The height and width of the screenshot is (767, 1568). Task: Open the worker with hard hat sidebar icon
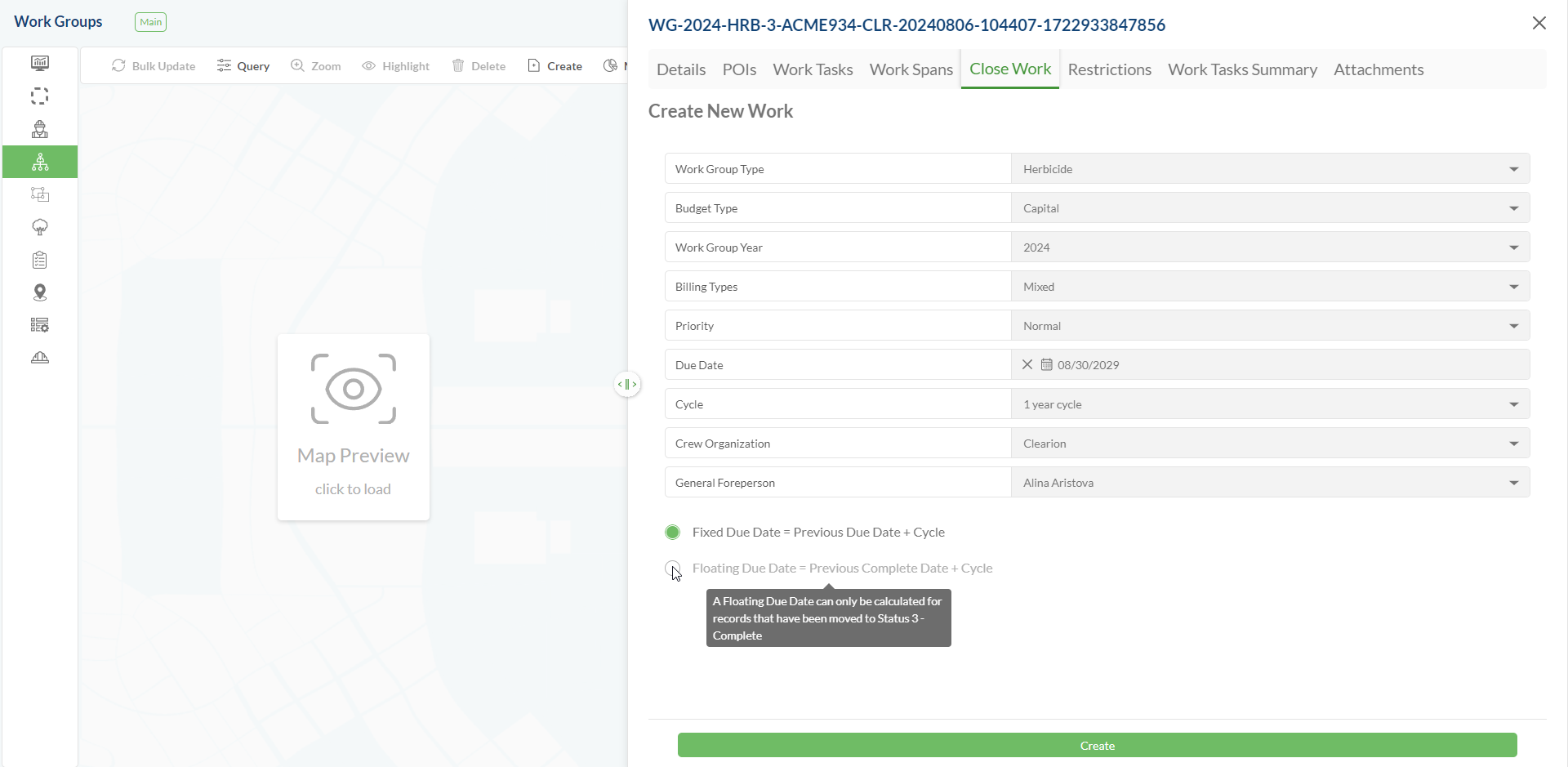click(40, 129)
